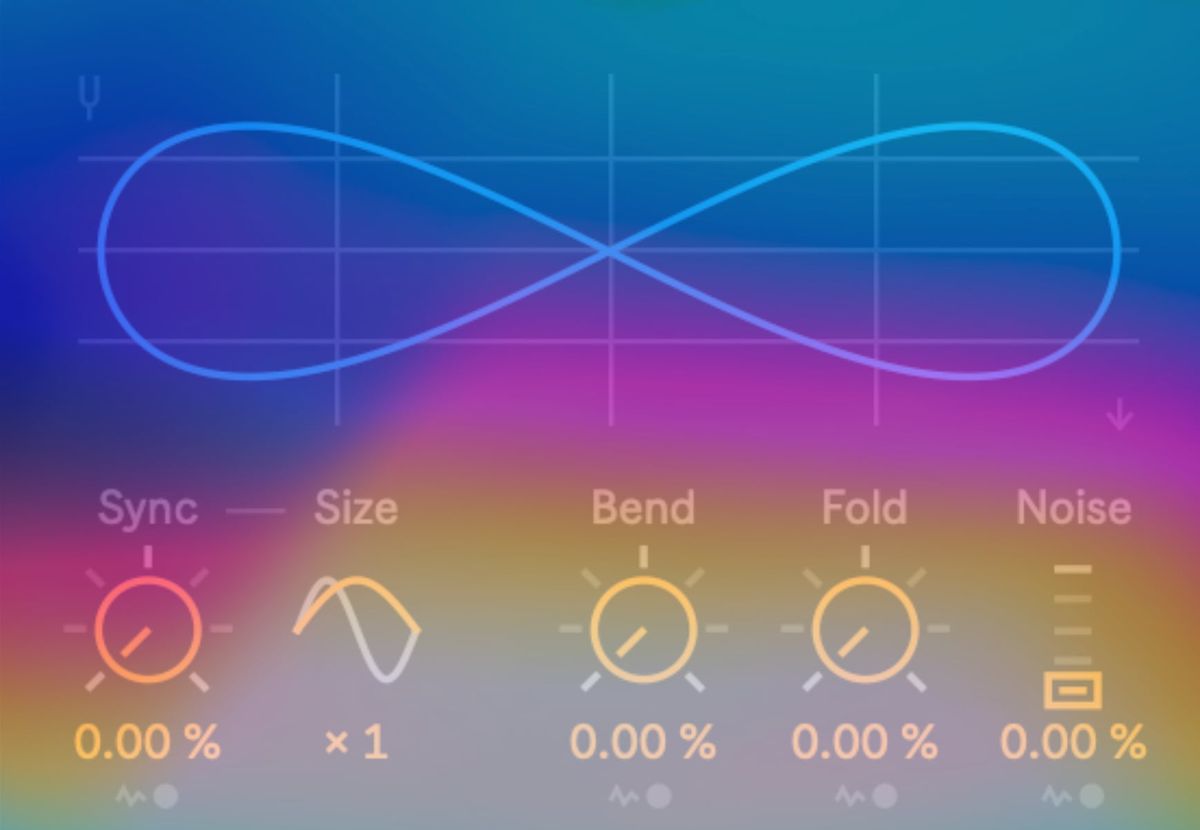Image resolution: width=1200 pixels, height=830 pixels.
Task: Toggle the modulation dot under Noise
Action: [x=1092, y=796]
